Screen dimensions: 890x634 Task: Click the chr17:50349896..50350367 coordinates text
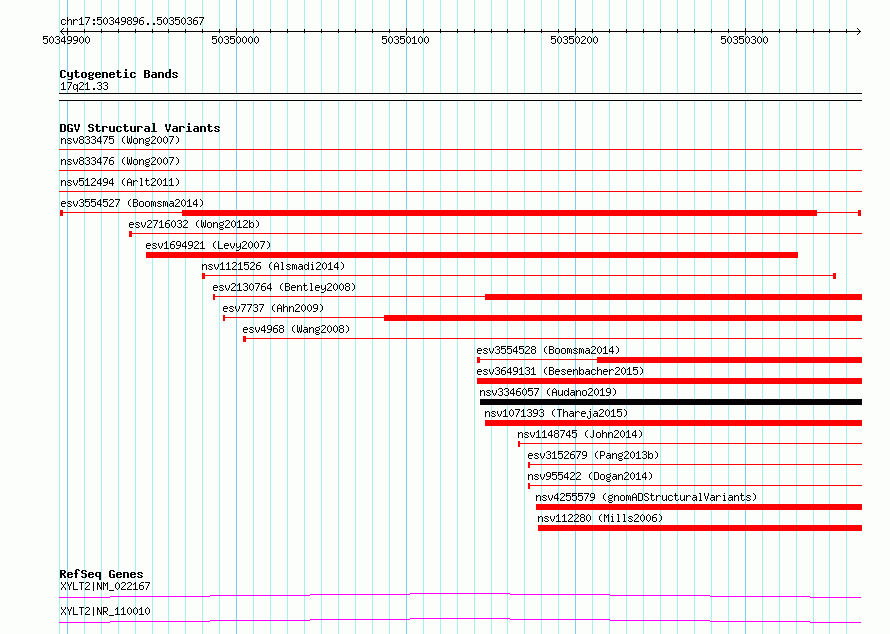(x=132, y=22)
